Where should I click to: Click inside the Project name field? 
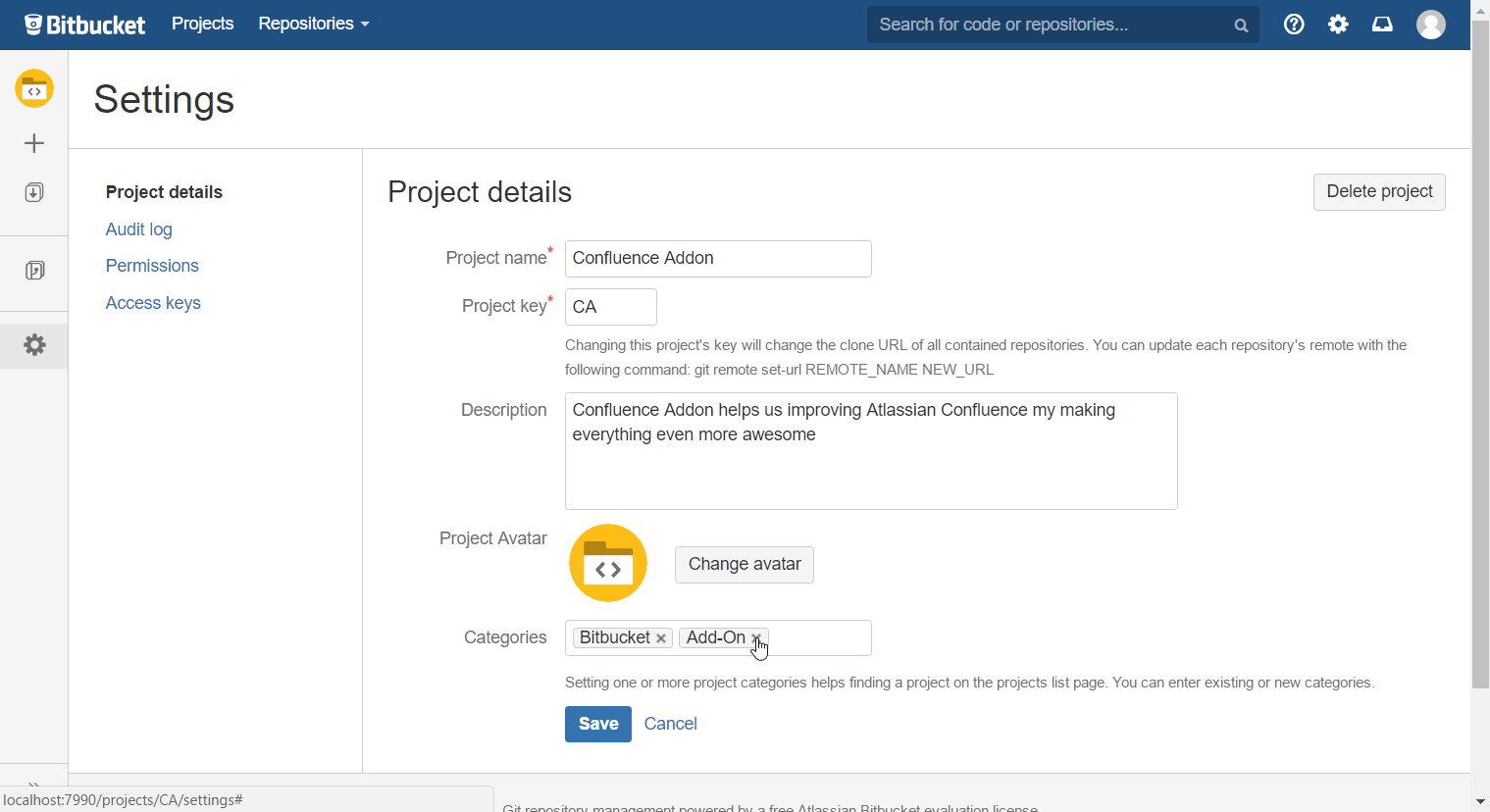click(x=717, y=258)
